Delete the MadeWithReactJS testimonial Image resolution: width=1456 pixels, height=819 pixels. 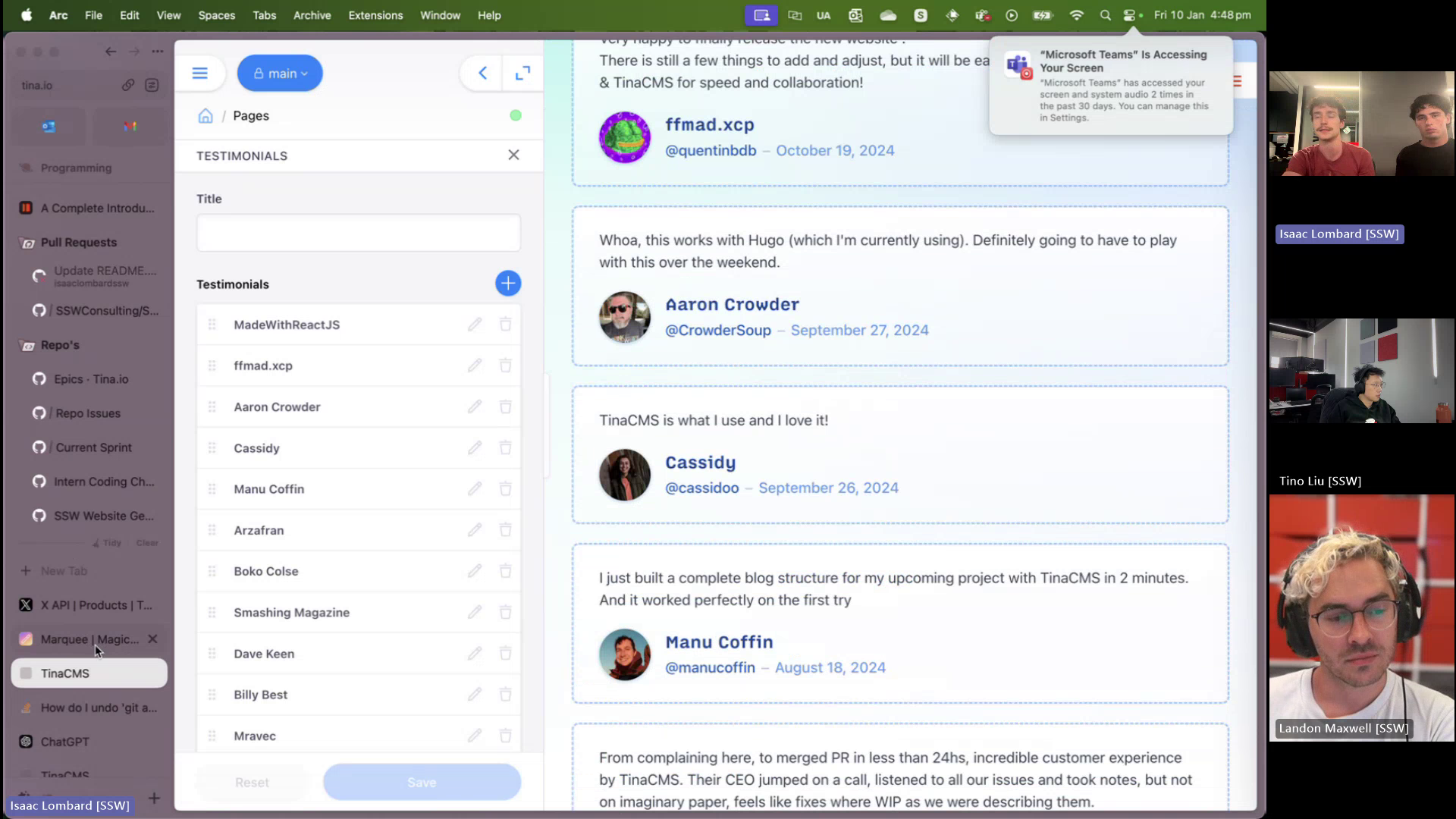click(x=505, y=325)
